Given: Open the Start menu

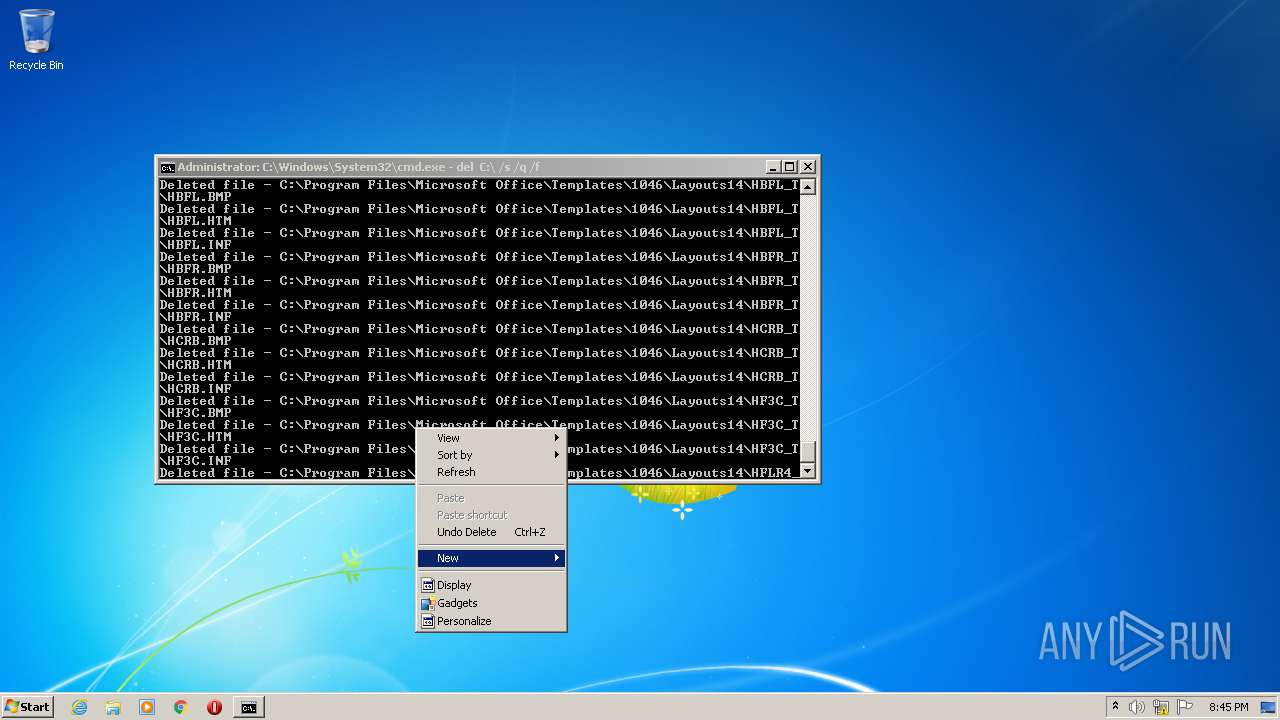Looking at the screenshot, I should point(27,707).
